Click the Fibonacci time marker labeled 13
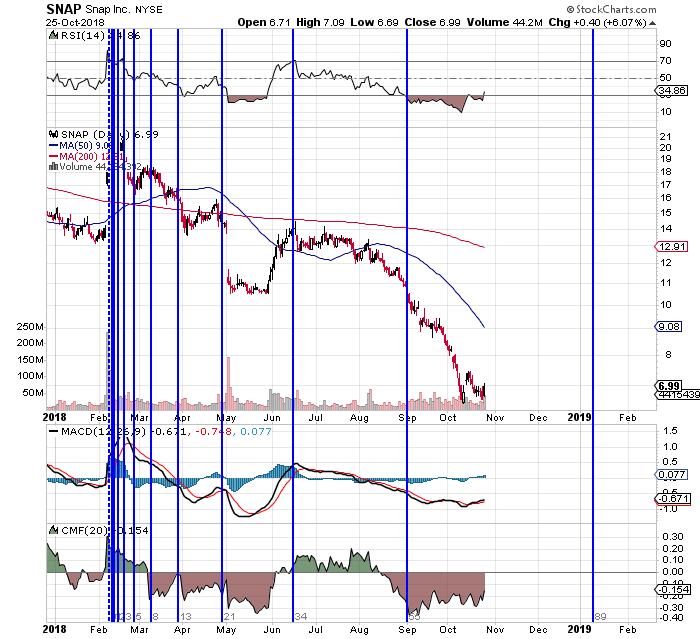Image resolution: width=700 pixels, height=639 pixels. pos(185,617)
